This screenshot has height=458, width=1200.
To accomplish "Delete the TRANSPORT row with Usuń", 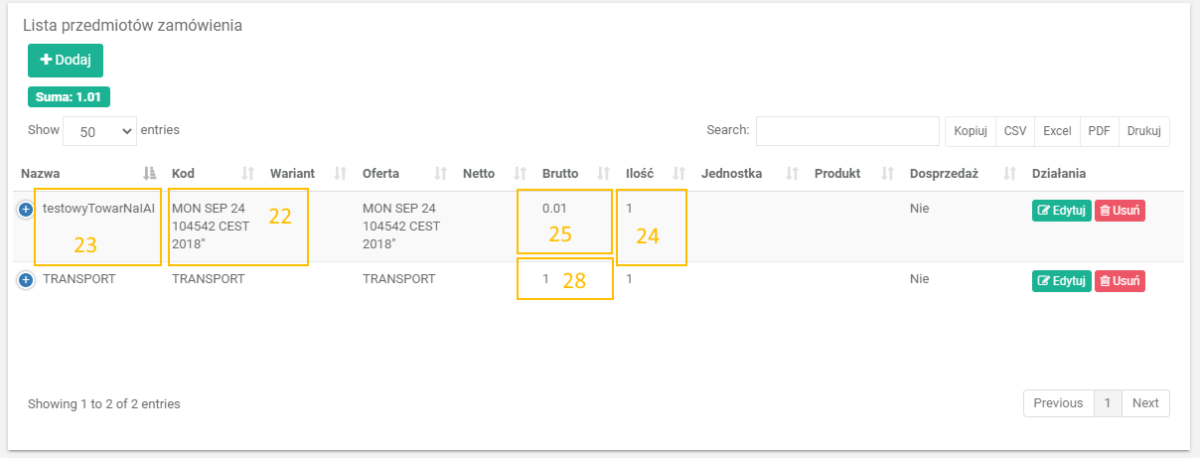I will tap(1119, 281).
